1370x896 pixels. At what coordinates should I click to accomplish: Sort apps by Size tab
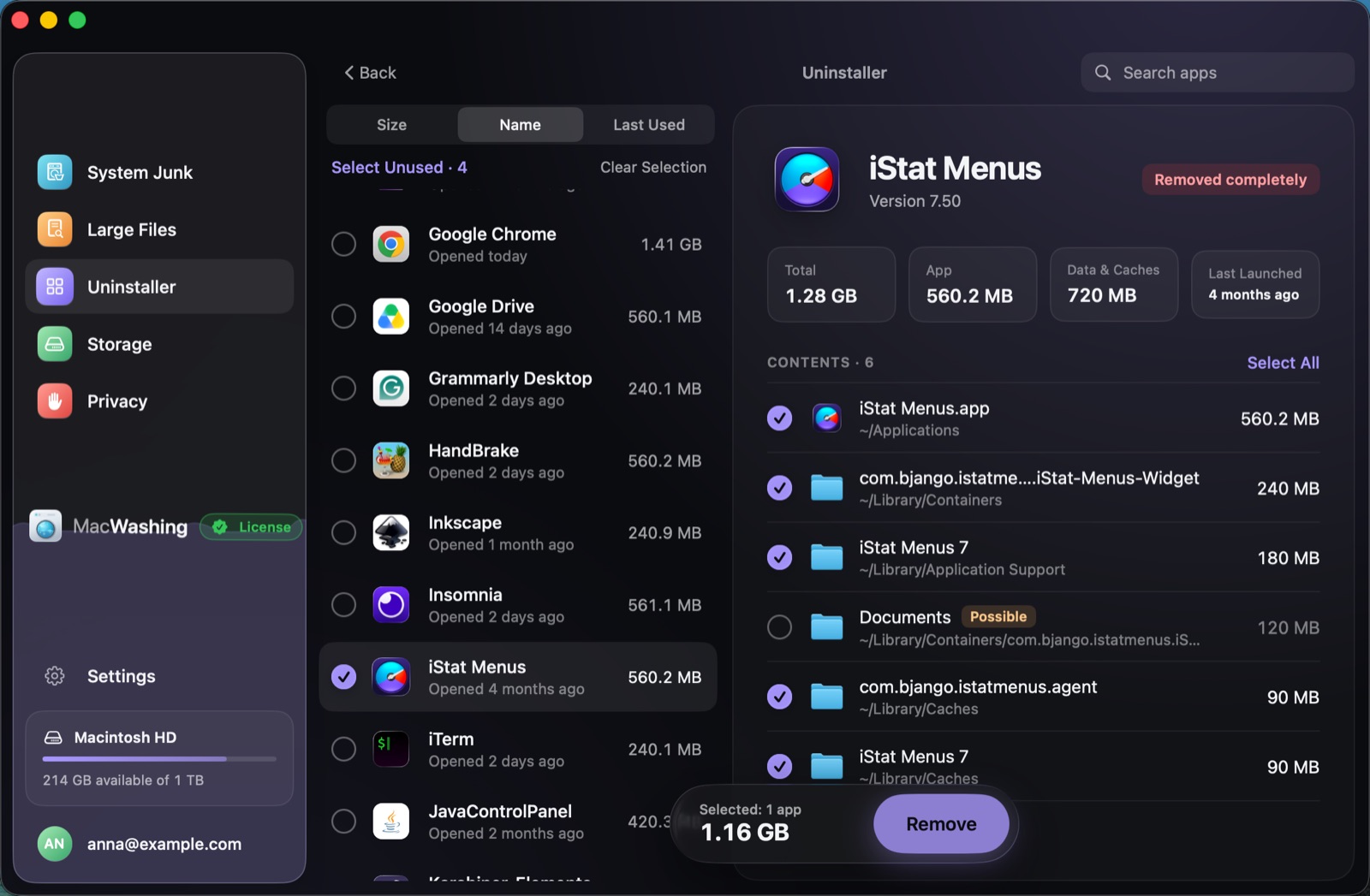[392, 125]
